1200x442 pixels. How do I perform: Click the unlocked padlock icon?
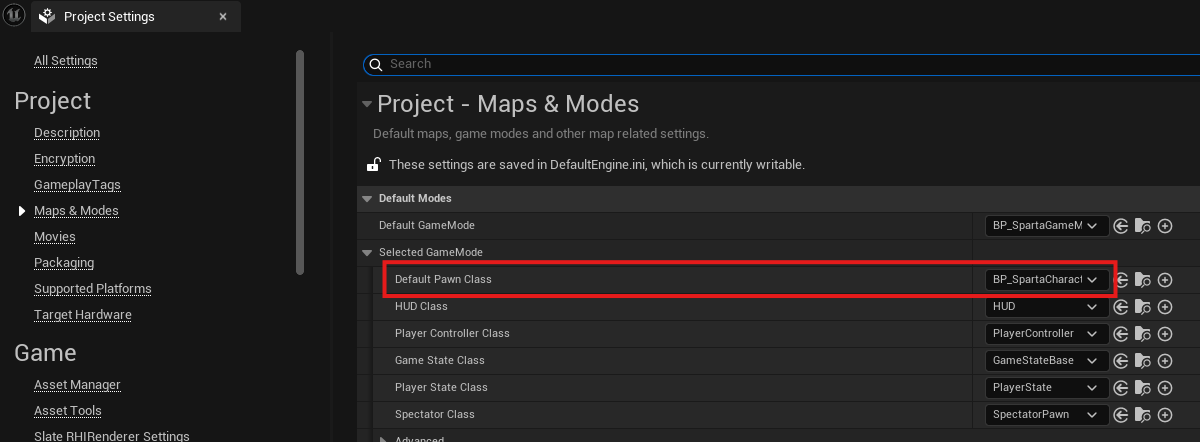pyautogui.click(x=373, y=164)
